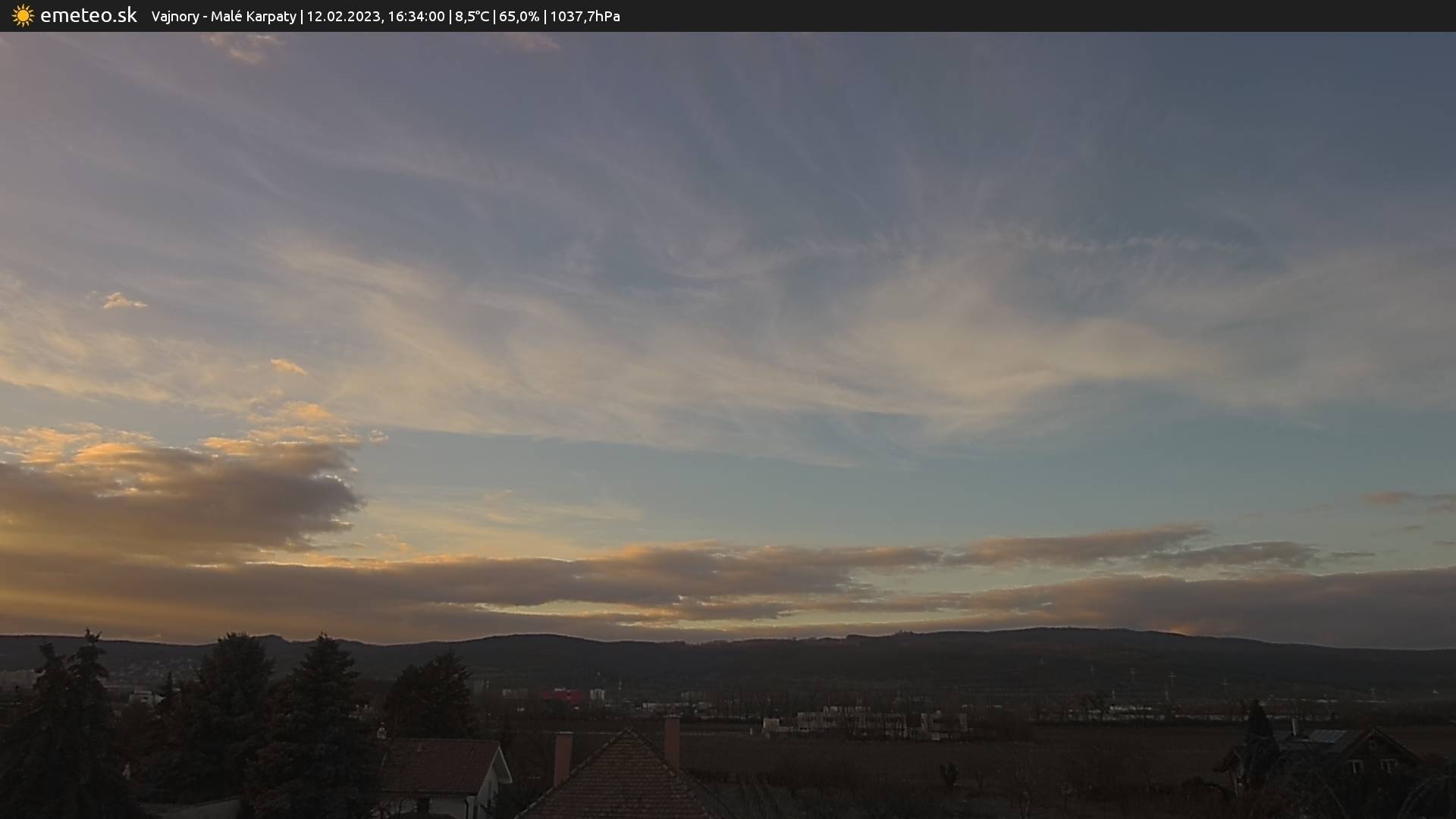Click the date 12.02.2023 in header
The image size is (1456, 819).
pos(343,17)
